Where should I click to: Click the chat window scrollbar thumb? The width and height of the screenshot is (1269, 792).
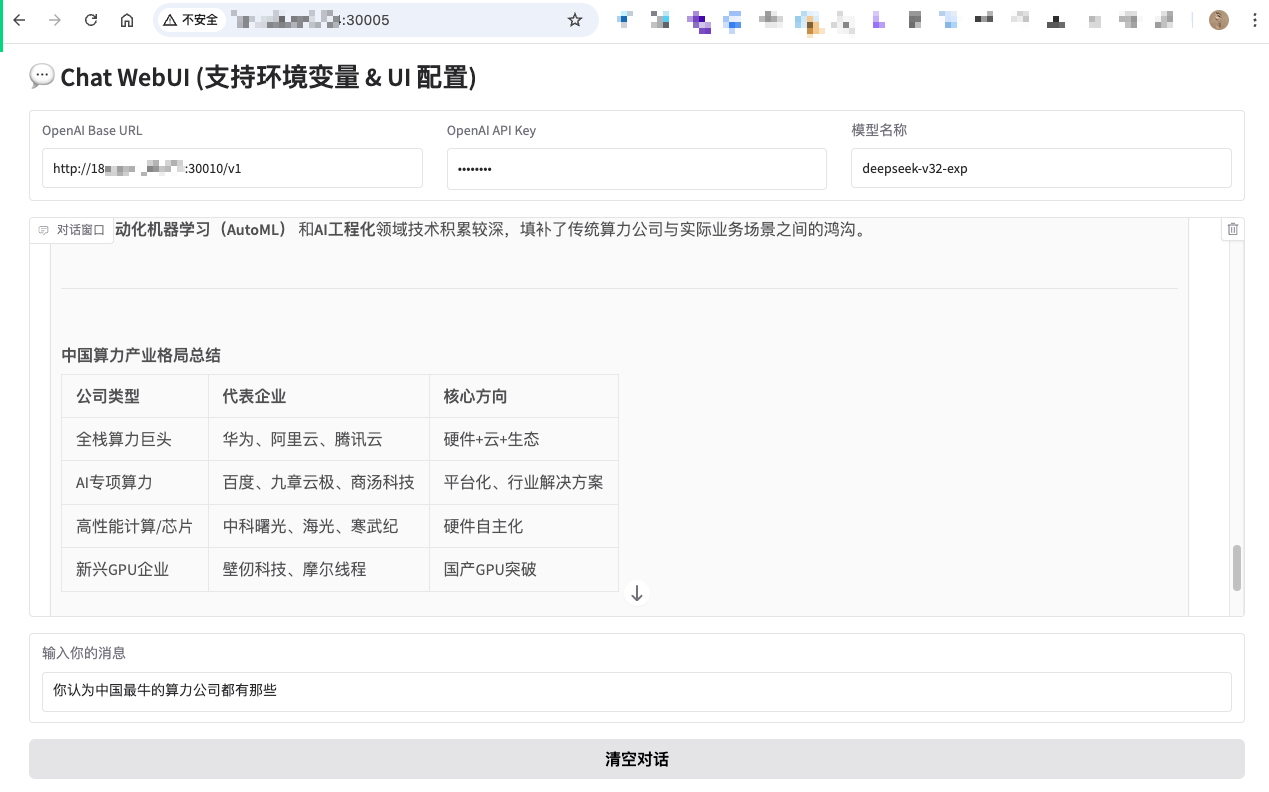coord(1236,568)
